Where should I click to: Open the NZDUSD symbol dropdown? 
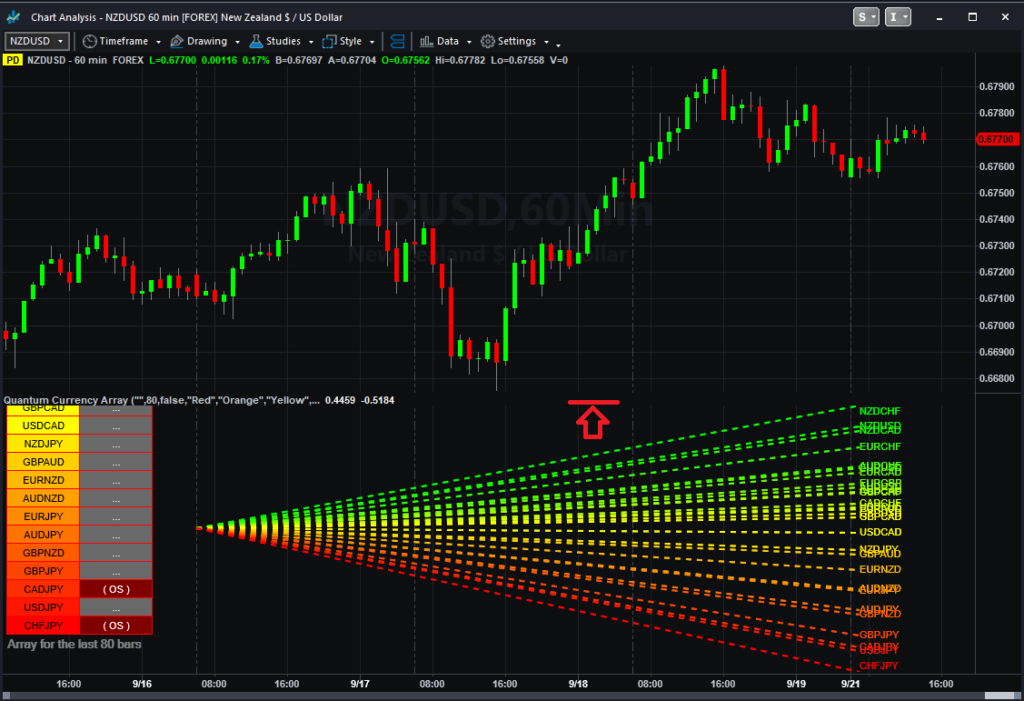point(35,41)
